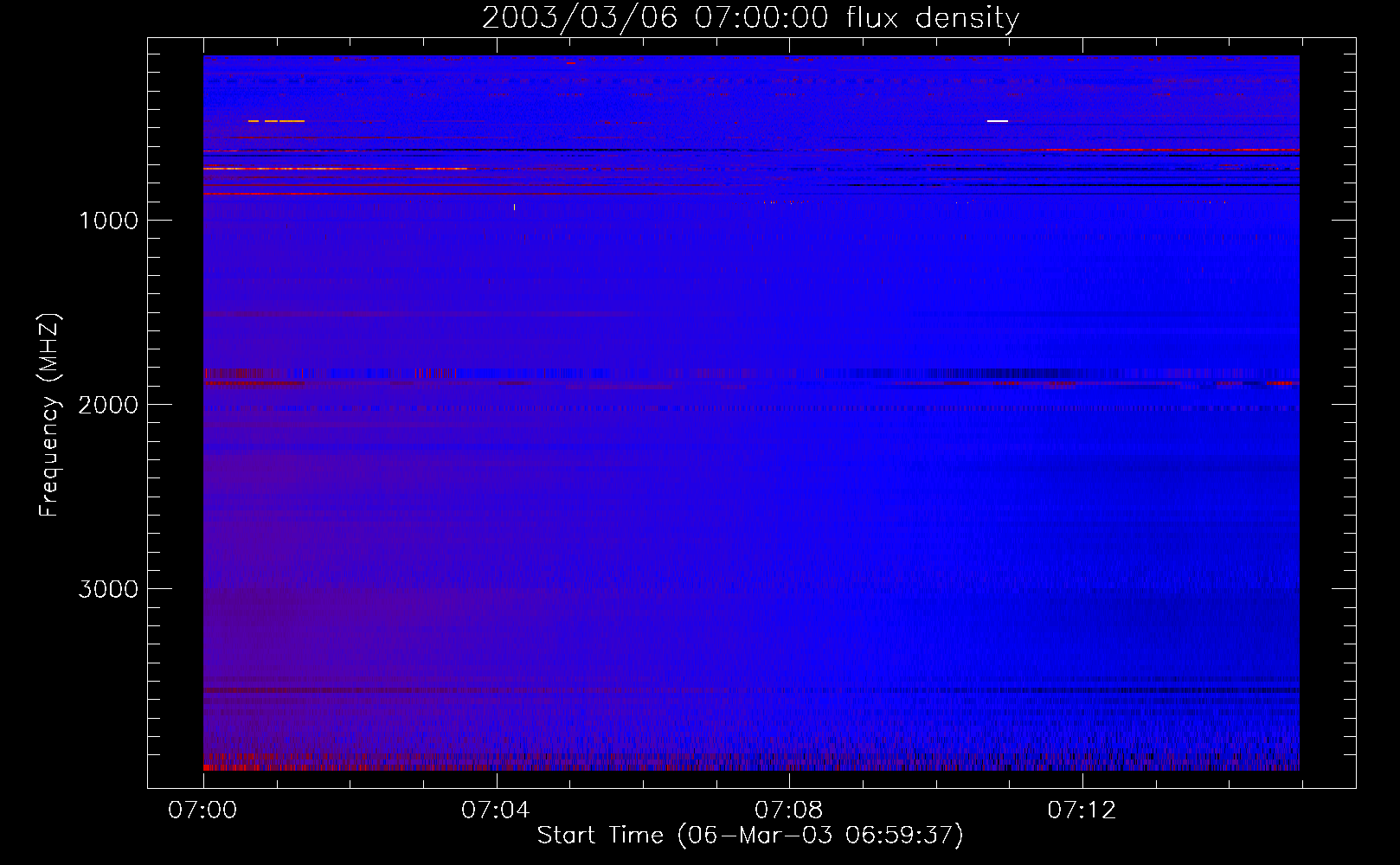The height and width of the screenshot is (865, 1400).
Task: Click the plot title '2003/03/06 07:00:00 flux density'
Action: pos(750,18)
